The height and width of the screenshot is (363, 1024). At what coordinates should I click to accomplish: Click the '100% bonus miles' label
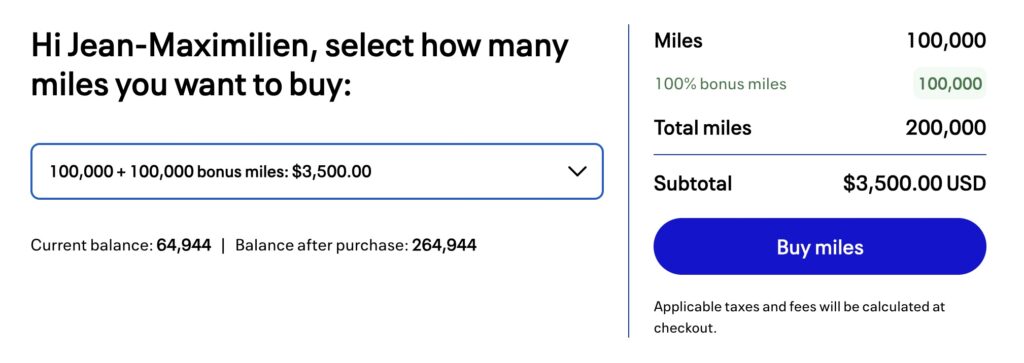click(720, 84)
